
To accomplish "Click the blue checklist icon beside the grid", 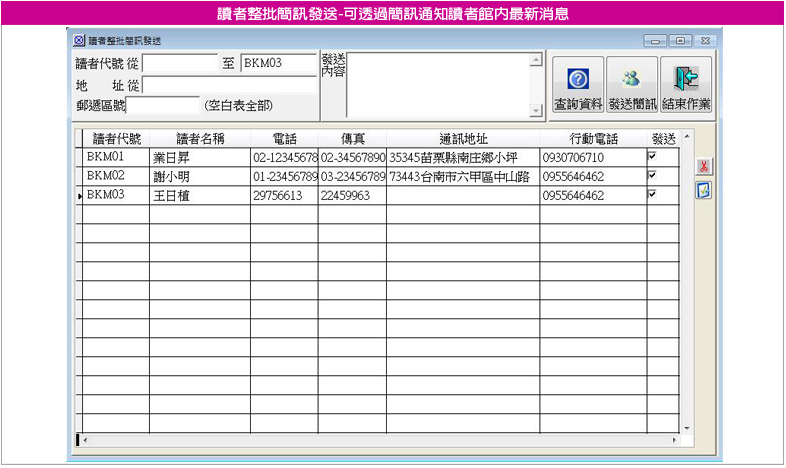I will click(703, 190).
